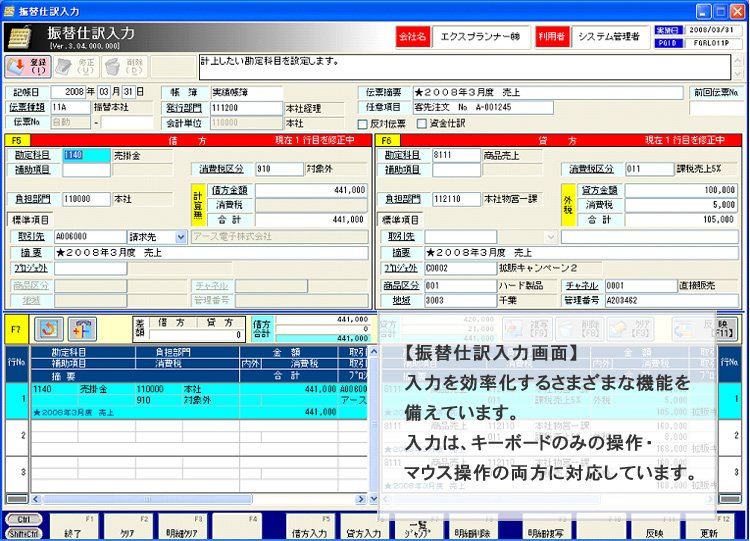Select row 2 header in the debit grid
This screenshot has width=750, height=541.
pyautogui.click(x=17, y=437)
